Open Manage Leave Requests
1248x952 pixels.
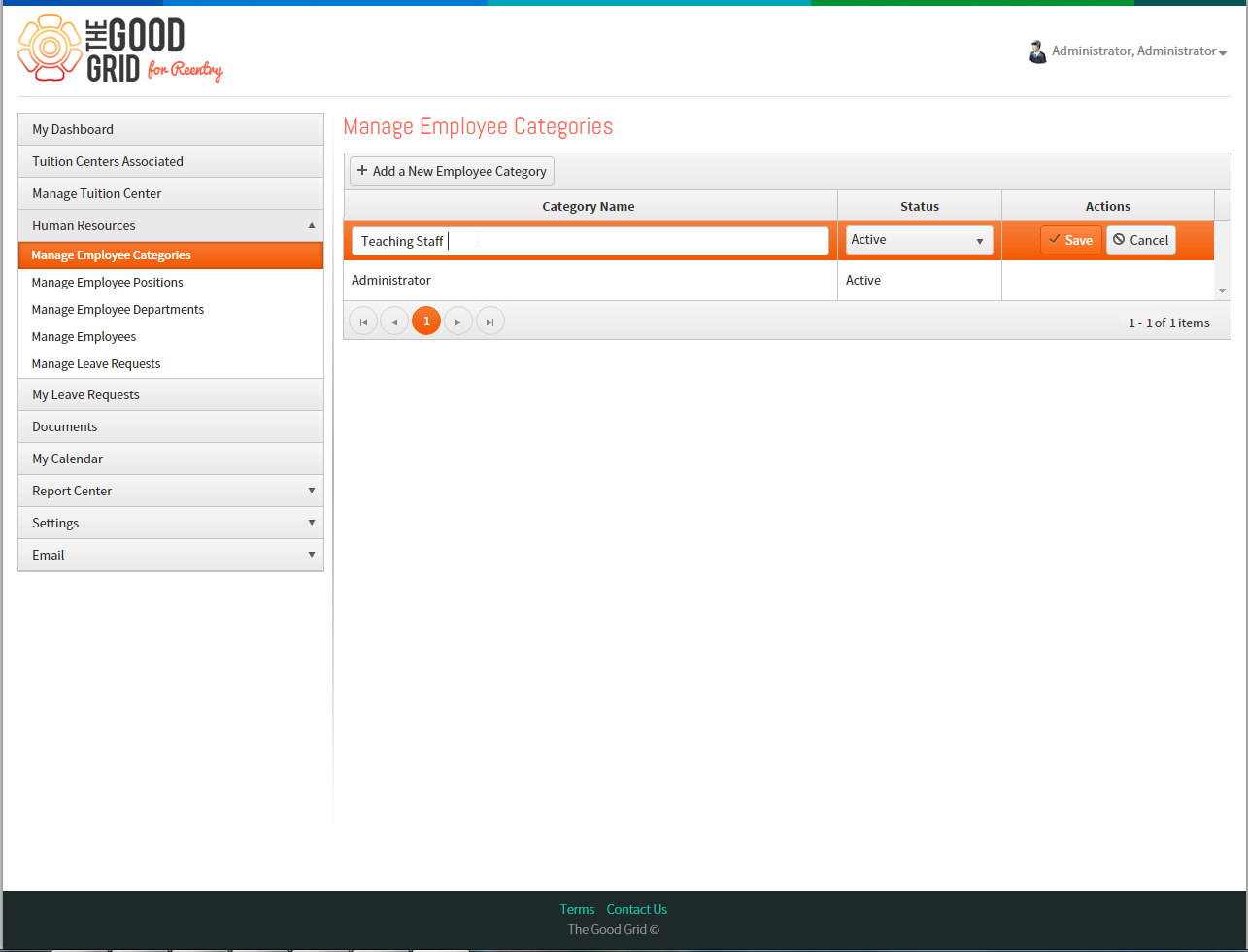(96, 364)
